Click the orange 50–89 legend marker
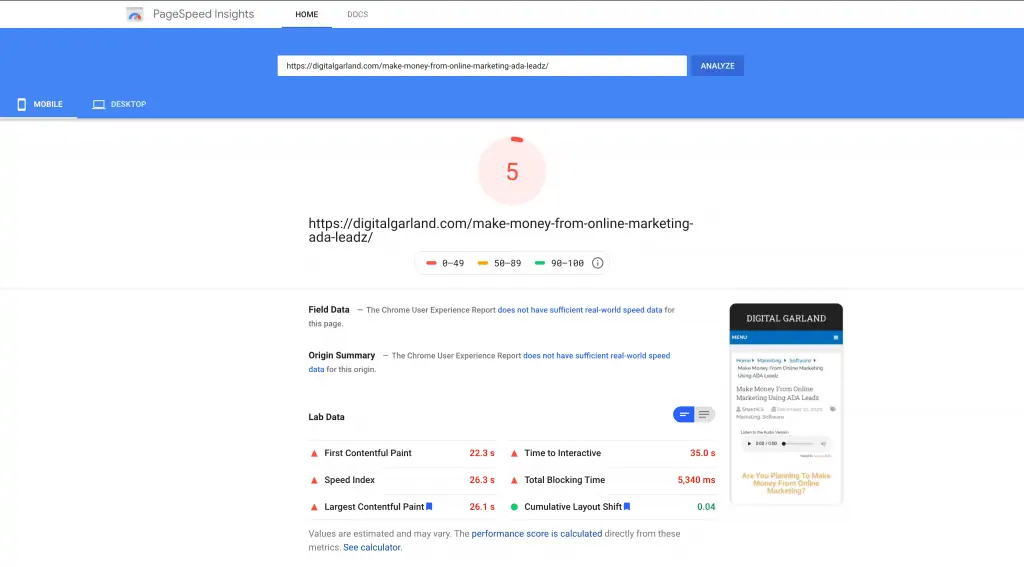Screen dimensions: 1024x567 coord(483,263)
